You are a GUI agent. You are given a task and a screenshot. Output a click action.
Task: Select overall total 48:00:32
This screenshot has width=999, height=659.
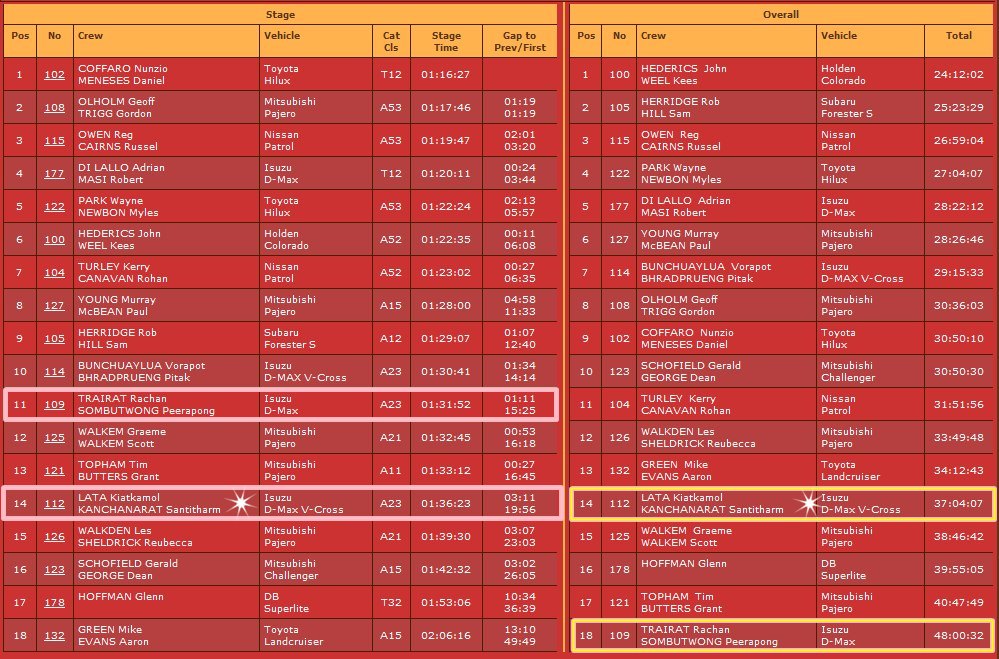click(x=959, y=635)
